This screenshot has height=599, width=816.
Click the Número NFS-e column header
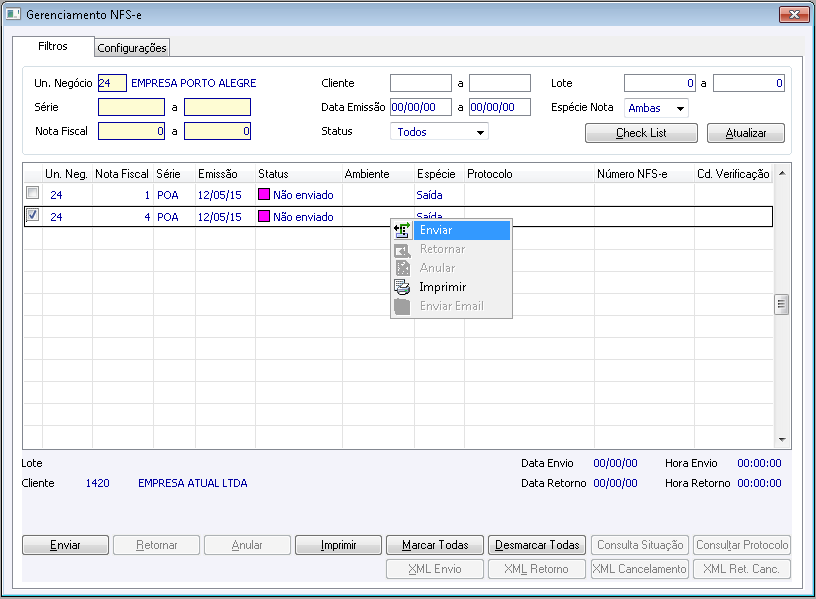point(644,174)
